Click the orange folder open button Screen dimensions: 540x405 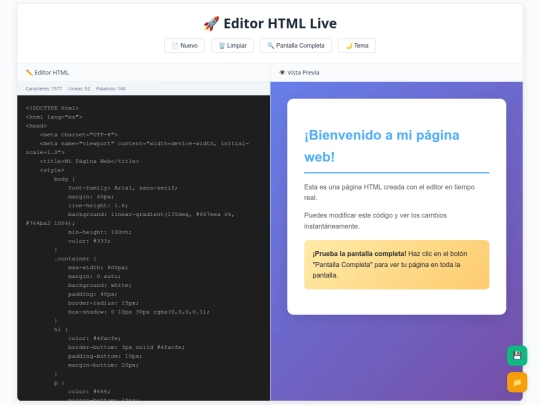pos(517,382)
